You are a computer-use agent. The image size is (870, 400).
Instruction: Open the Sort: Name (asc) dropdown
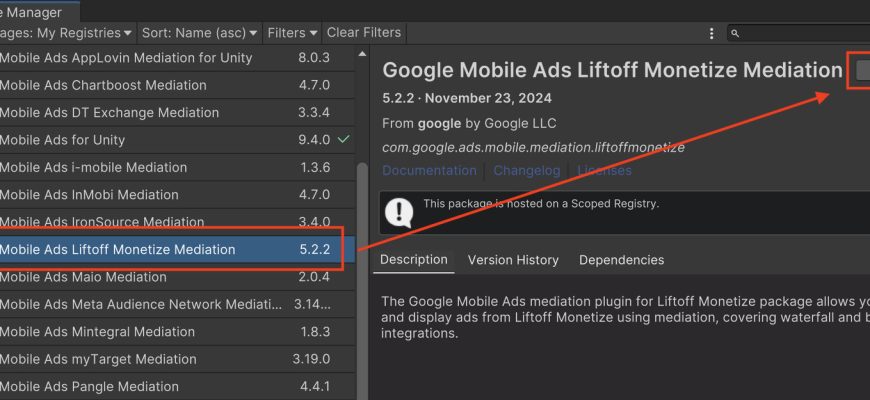pos(199,33)
